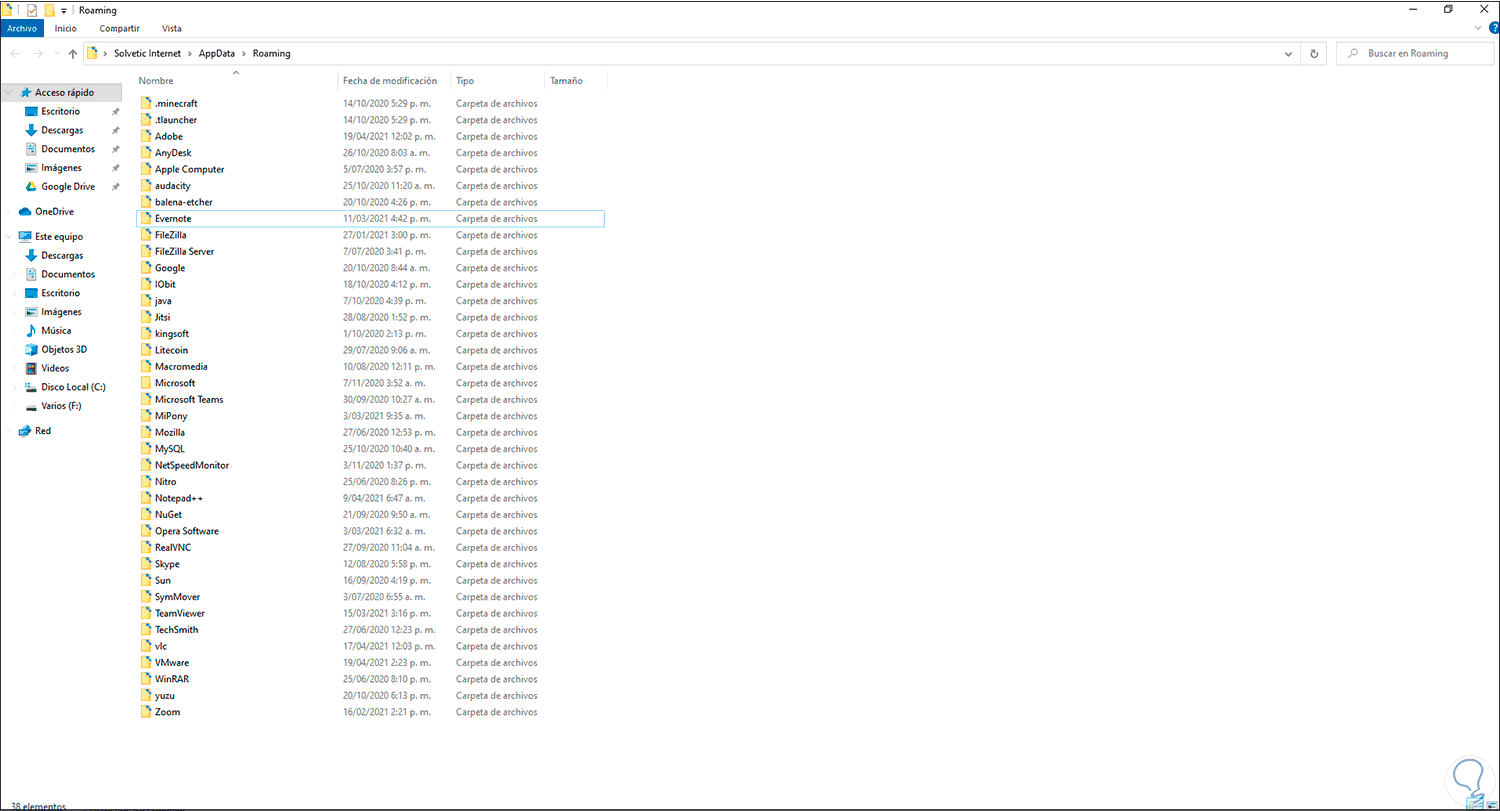This screenshot has height=811, width=1500.
Task: Collapse the Este equipo tree node
Action: coord(10,237)
